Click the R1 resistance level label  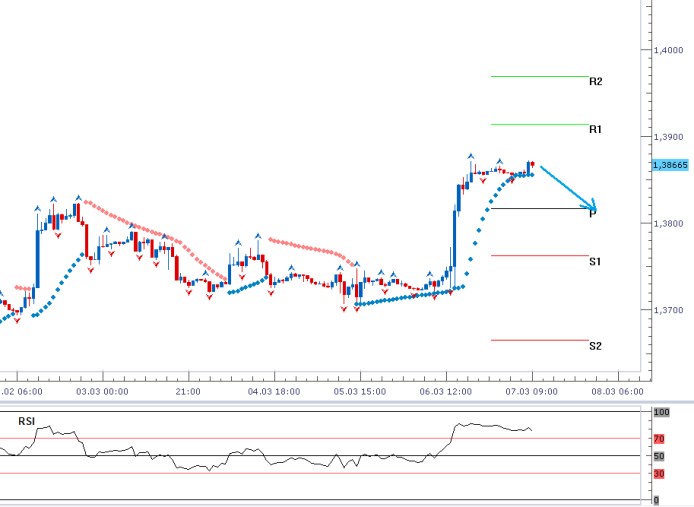(595, 129)
